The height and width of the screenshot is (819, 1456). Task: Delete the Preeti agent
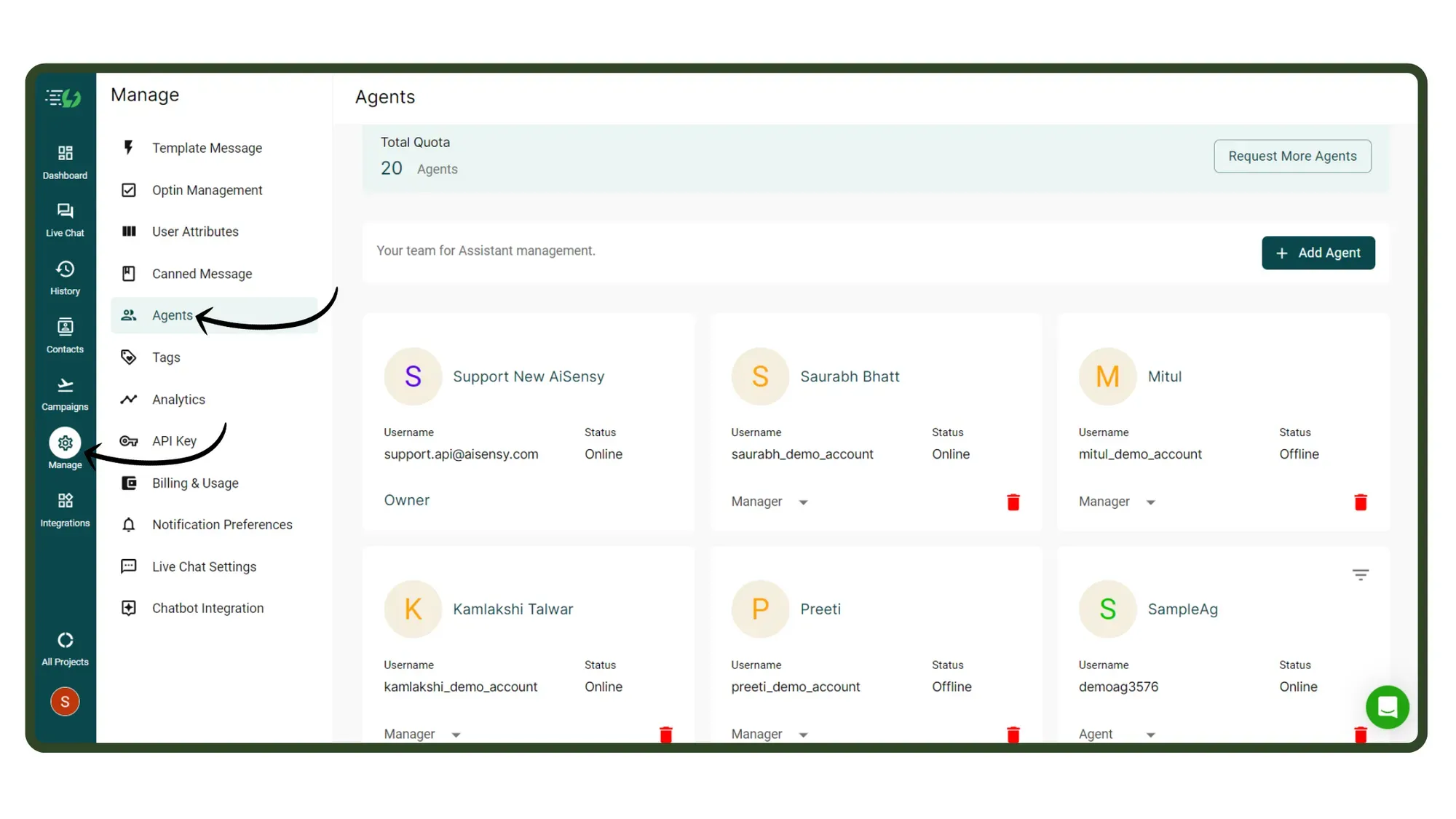(1013, 734)
